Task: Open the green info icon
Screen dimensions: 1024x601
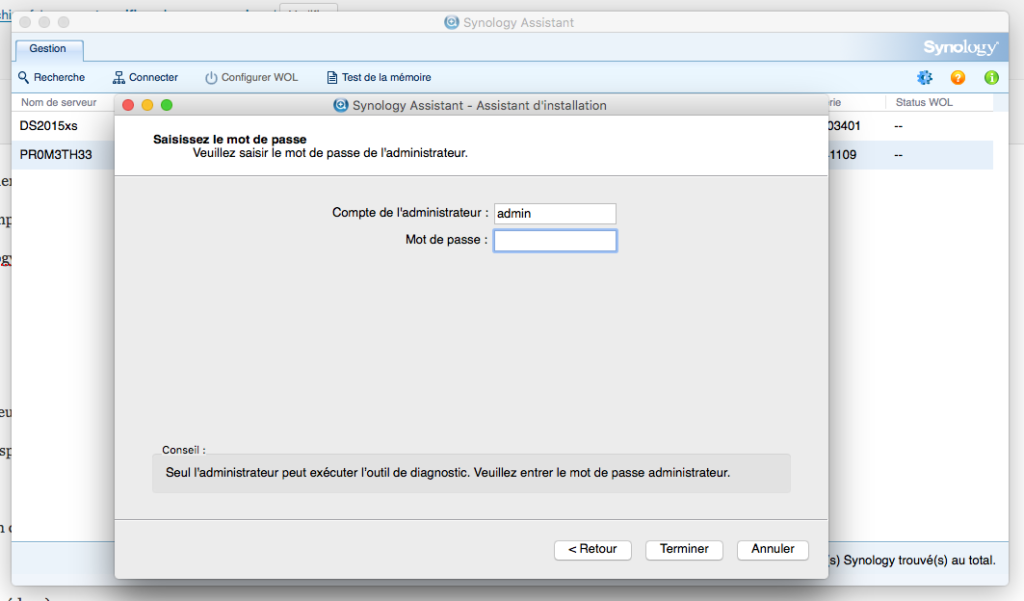Action: 991,77
